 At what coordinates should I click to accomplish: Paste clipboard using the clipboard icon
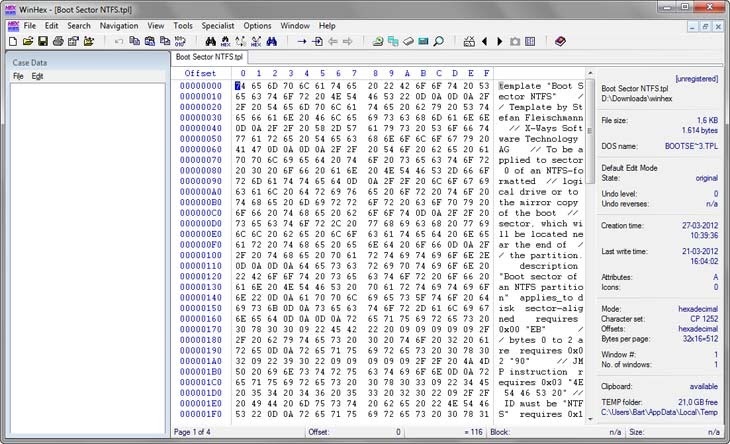tap(149, 41)
